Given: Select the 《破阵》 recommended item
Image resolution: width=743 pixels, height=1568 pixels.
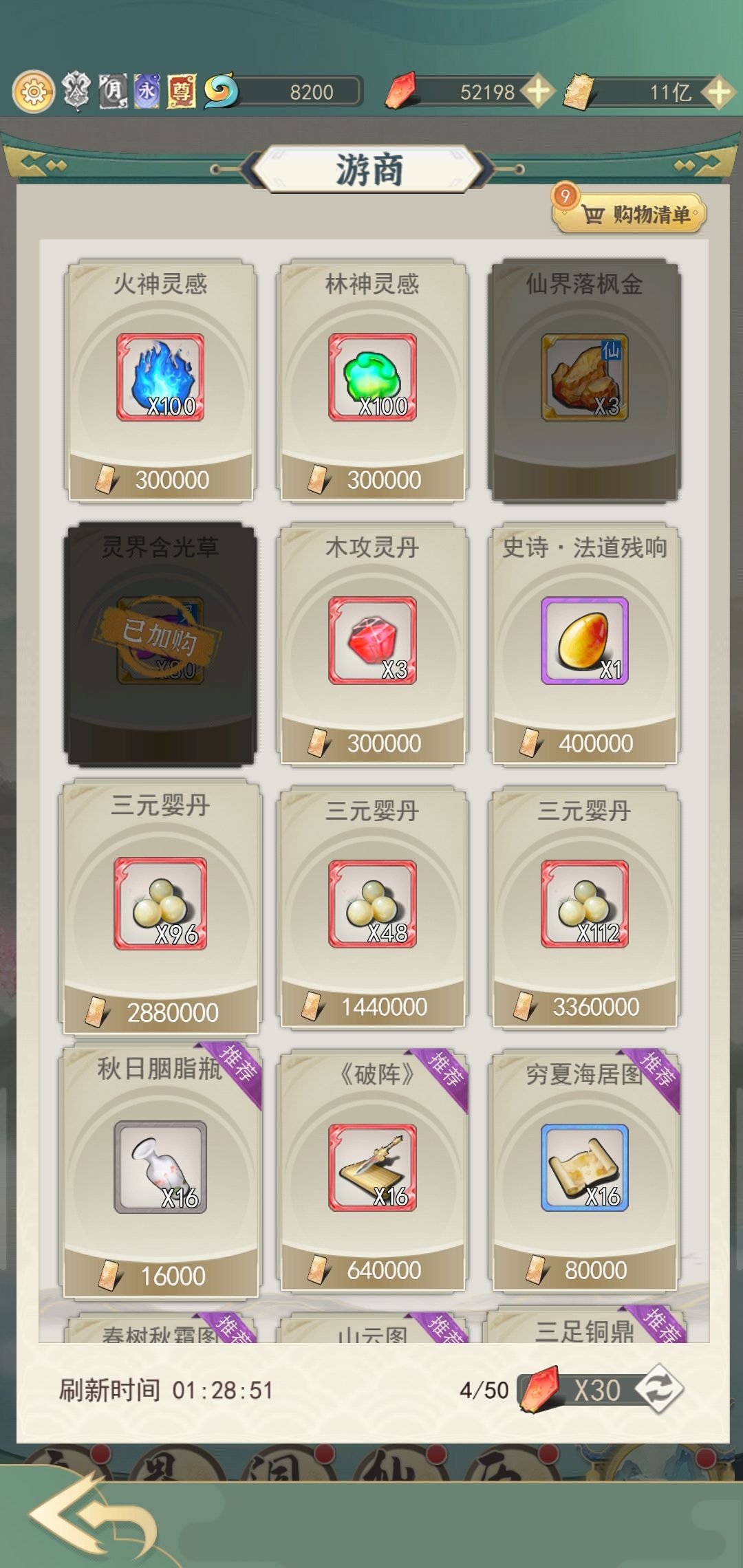Looking at the screenshot, I should click(x=372, y=1170).
